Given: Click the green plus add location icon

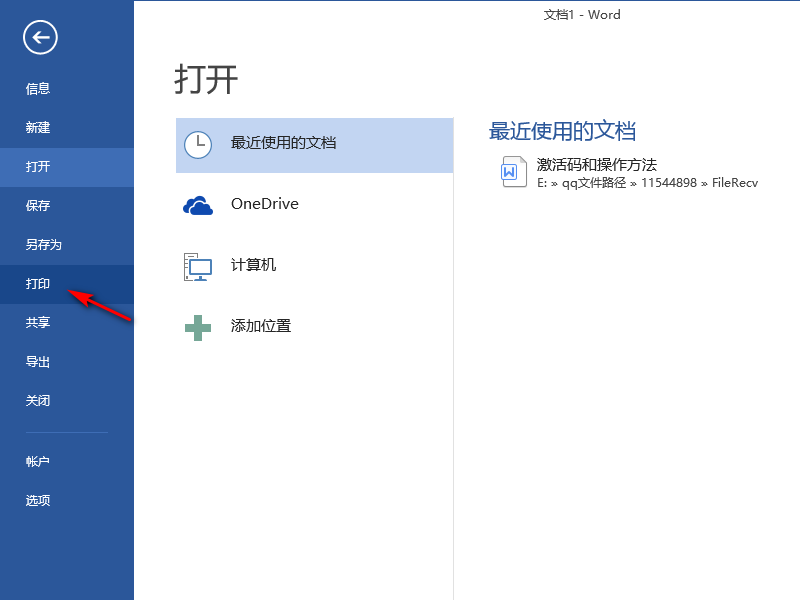Looking at the screenshot, I should coord(198,328).
